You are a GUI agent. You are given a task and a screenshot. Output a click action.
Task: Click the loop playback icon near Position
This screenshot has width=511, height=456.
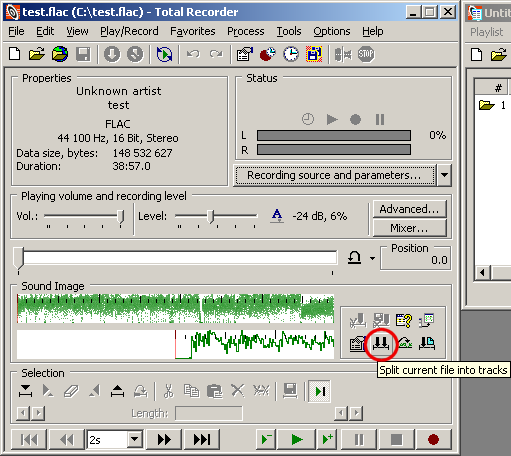tap(355, 258)
